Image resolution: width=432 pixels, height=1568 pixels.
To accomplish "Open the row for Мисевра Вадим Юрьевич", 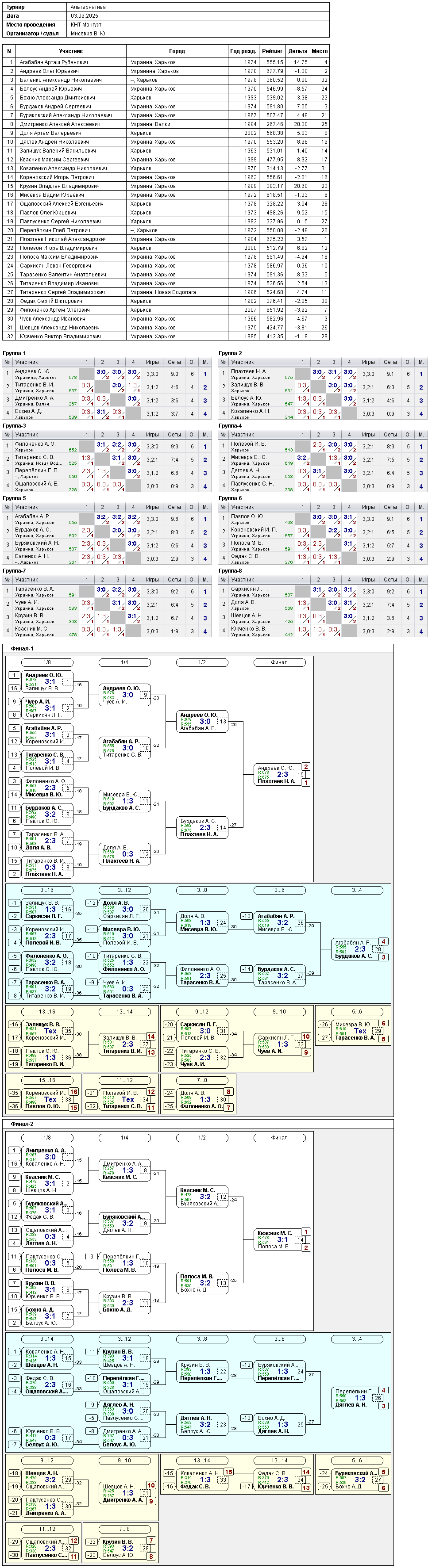I will [166, 195].
